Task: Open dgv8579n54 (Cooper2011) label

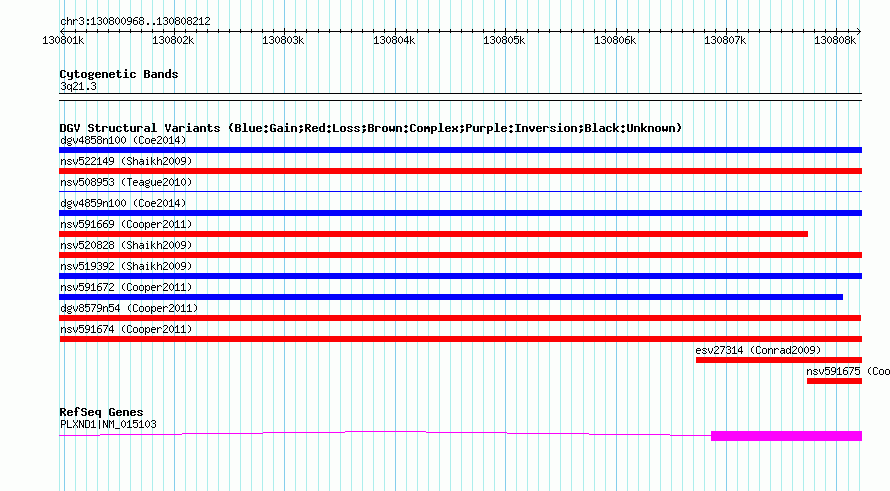Action: (x=129, y=308)
